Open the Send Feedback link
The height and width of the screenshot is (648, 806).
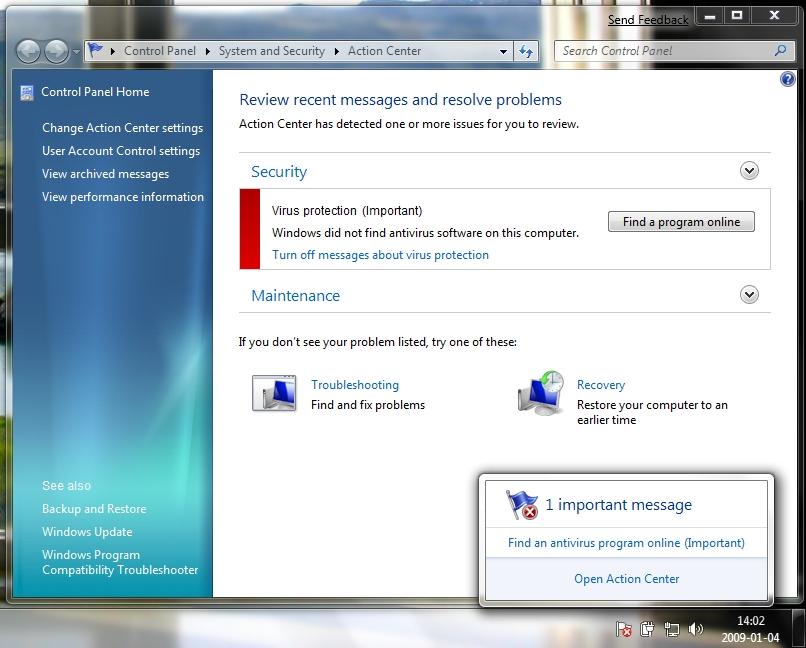648,20
